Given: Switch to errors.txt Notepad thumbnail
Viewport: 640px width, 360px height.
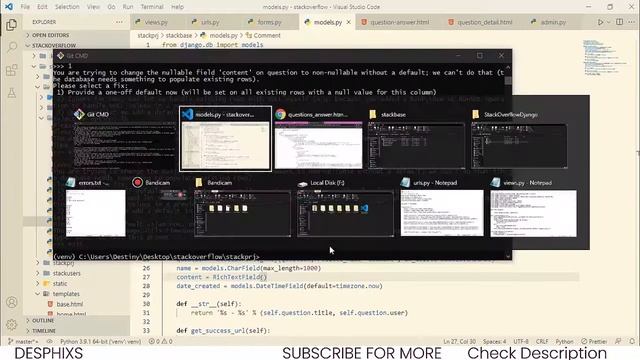Looking at the screenshot, I should click(96, 207).
